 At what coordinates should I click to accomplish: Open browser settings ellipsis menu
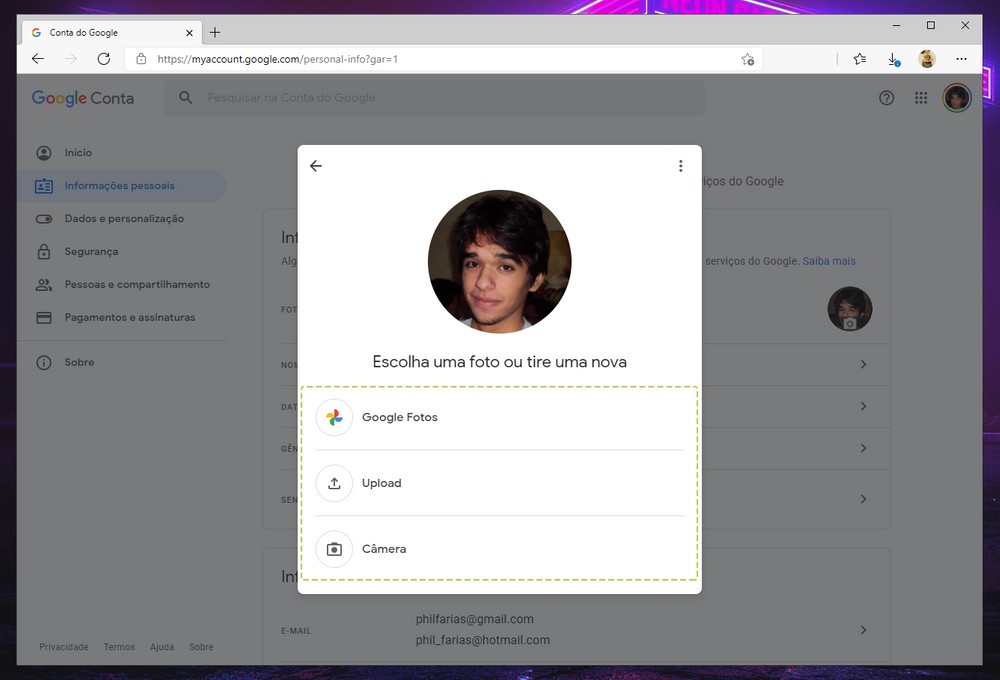pos(961,59)
